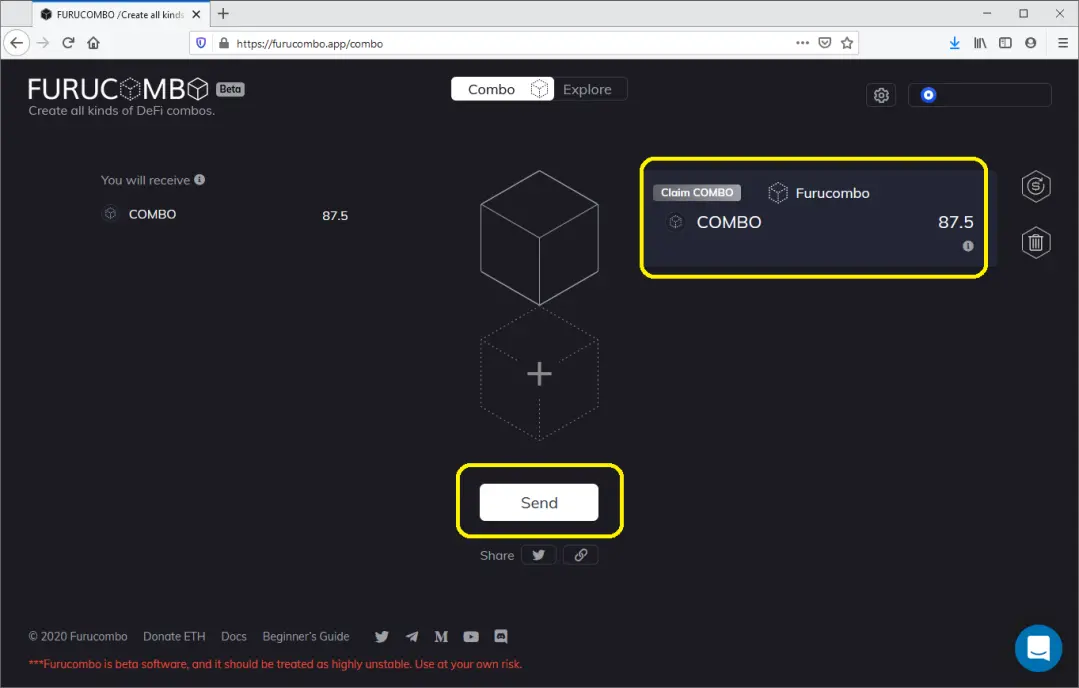Bookmark this page with the star
The image size is (1079, 688).
(847, 43)
